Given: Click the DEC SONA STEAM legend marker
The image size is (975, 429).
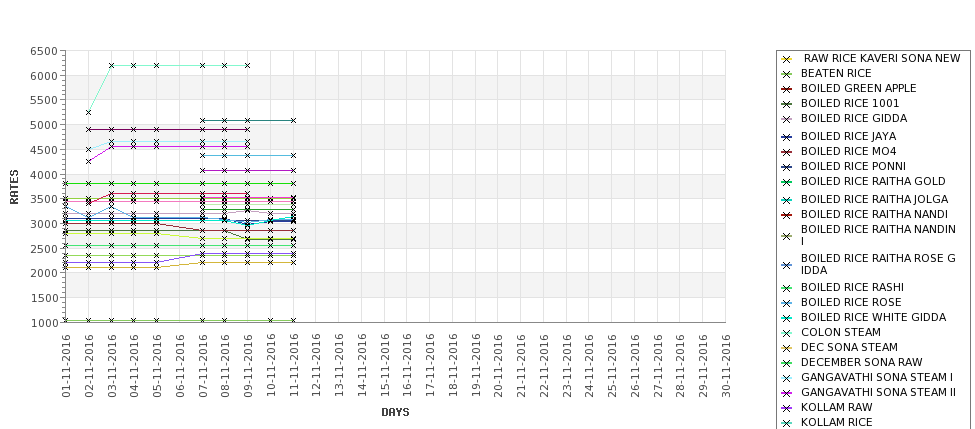Looking at the screenshot, I should [787, 348].
